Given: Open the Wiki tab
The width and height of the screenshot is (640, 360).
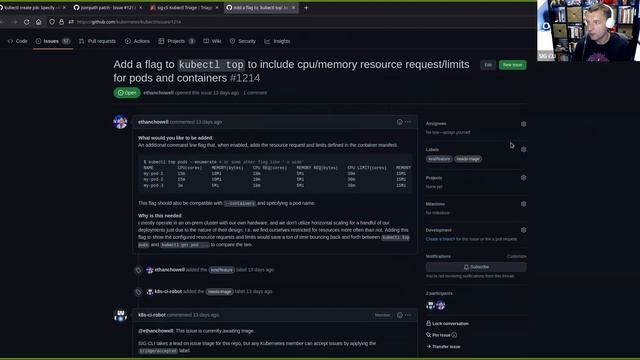Looking at the screenshot, I should pyautogui.click(x=212, y=41).
